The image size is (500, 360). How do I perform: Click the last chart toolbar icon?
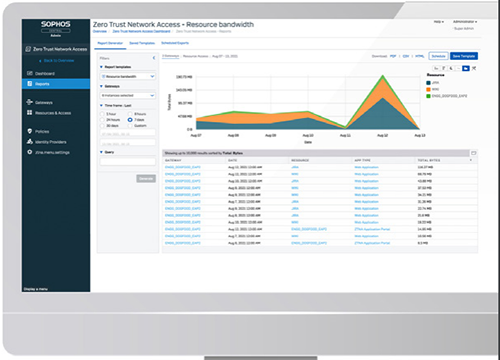coord(474,68)
